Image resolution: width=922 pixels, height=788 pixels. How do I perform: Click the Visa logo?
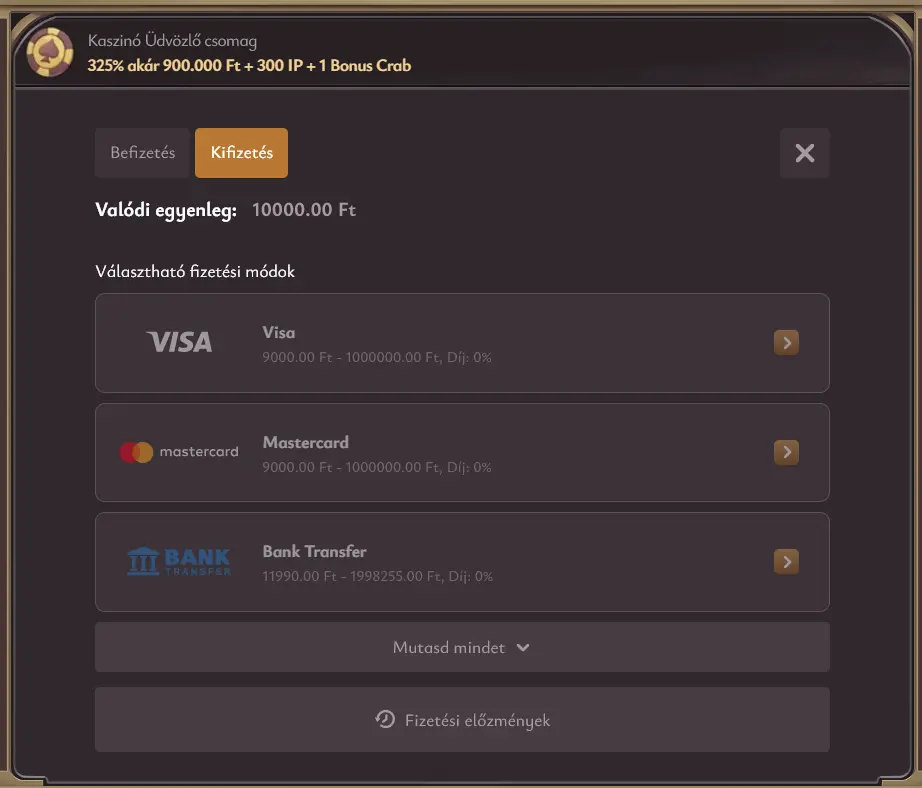point(179,343)
